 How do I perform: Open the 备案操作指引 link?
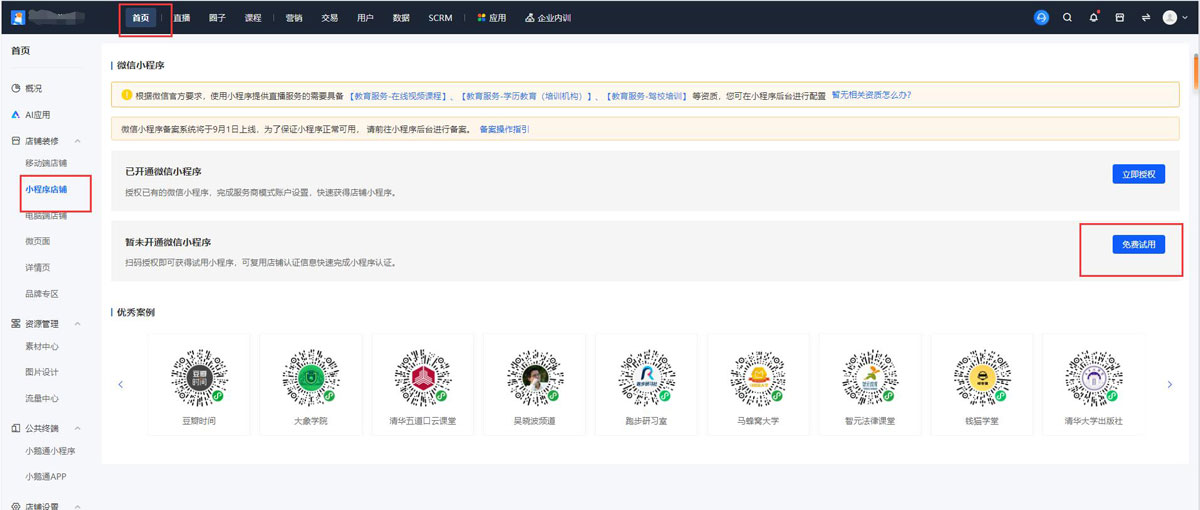(504, 129)
